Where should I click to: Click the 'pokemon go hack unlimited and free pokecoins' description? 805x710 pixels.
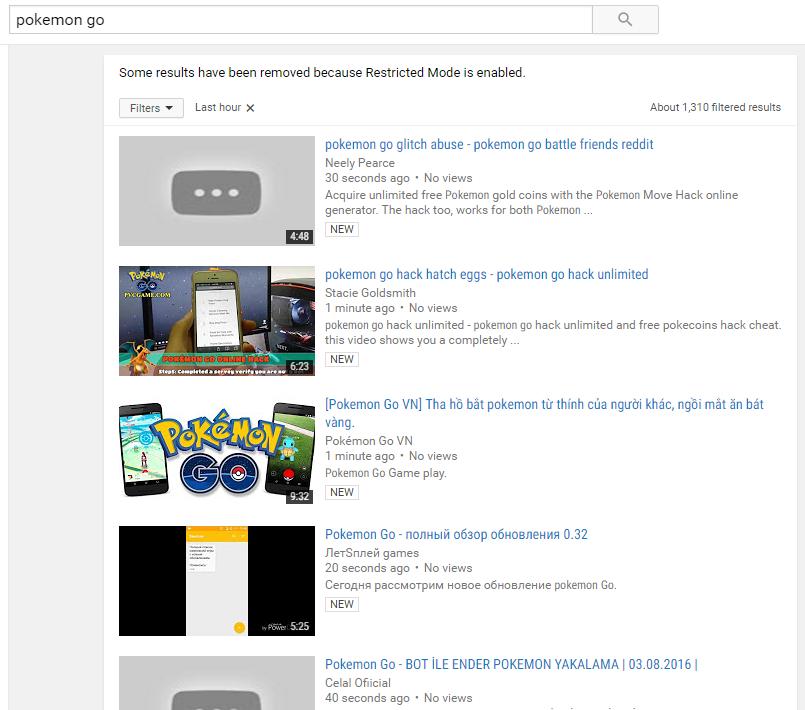click(x=553, y=332)
